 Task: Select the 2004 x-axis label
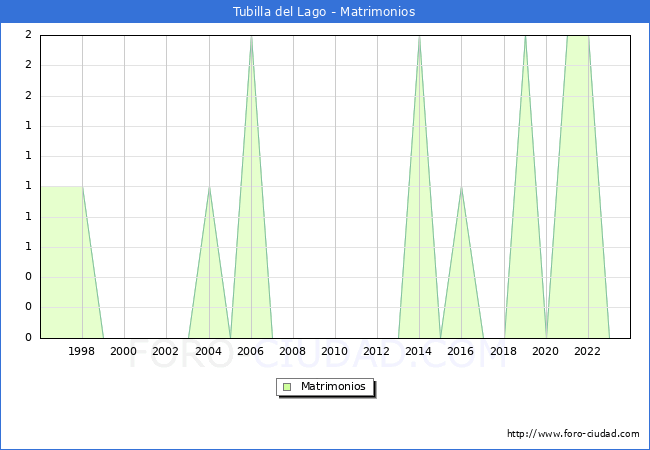[x=209, y=351]
